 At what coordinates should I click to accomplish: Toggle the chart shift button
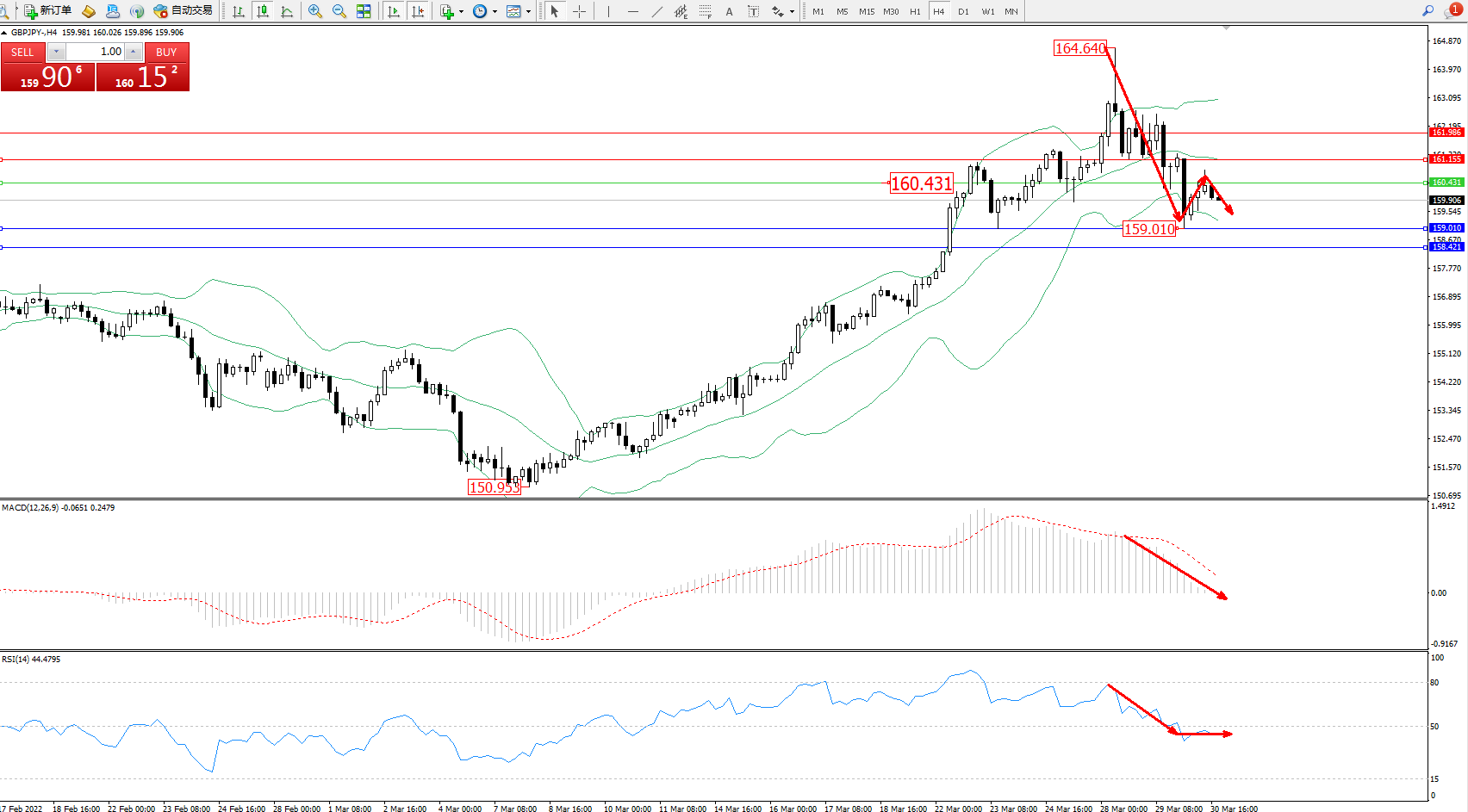pyautogui.click(x=418, y=11)
